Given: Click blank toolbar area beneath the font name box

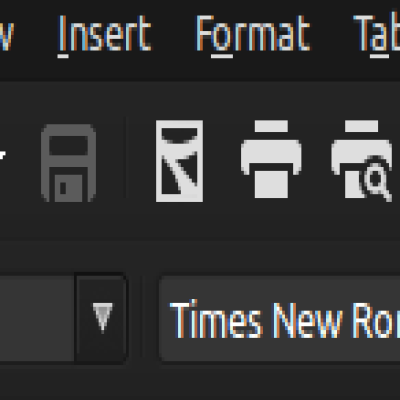Looking at the screenshot, I should [279, 380].
